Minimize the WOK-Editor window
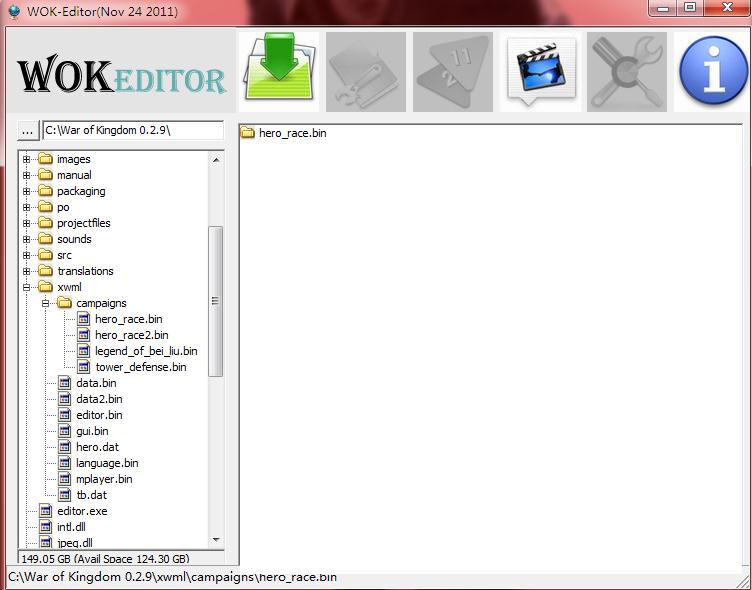The image size is (752, 590). pos(663,8)
